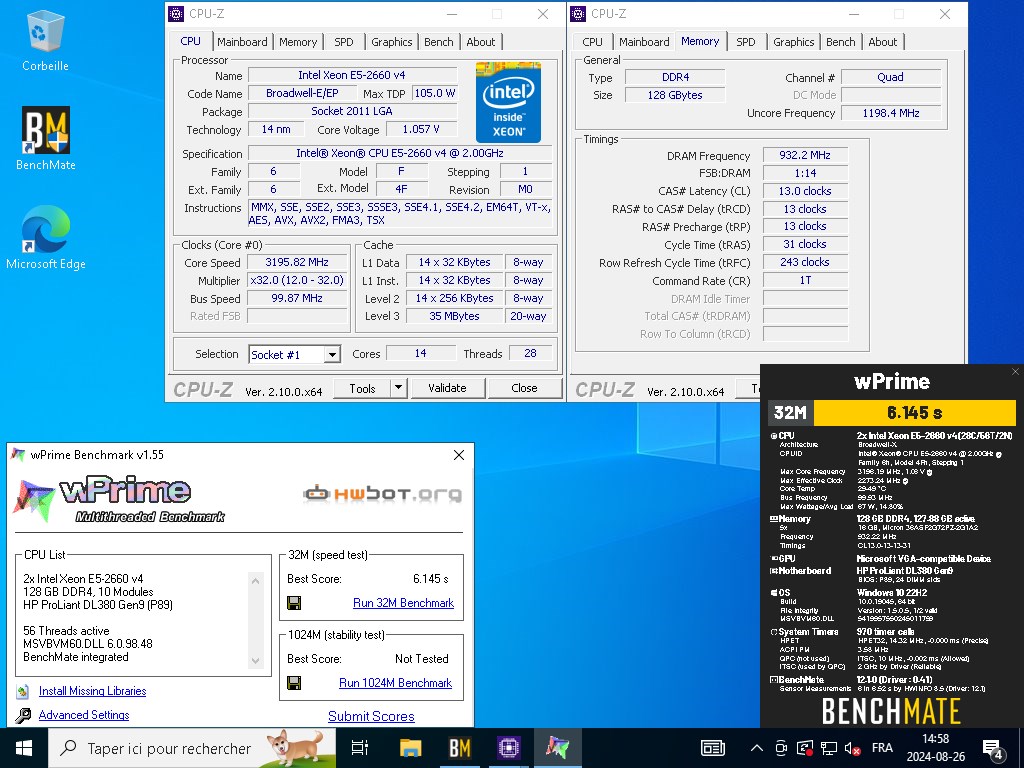Click the security warning tray icon
This screenshot has width=1024, height=768.
pos(805,748)
